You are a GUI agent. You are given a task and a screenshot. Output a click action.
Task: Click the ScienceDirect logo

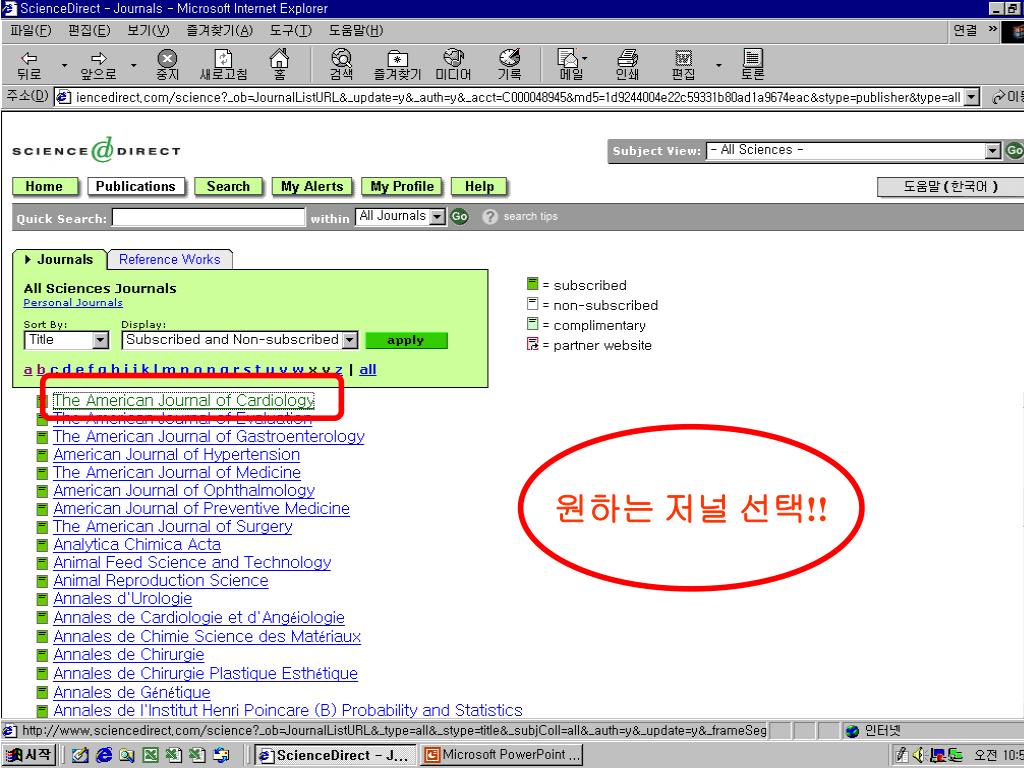[x=96, y=151]
